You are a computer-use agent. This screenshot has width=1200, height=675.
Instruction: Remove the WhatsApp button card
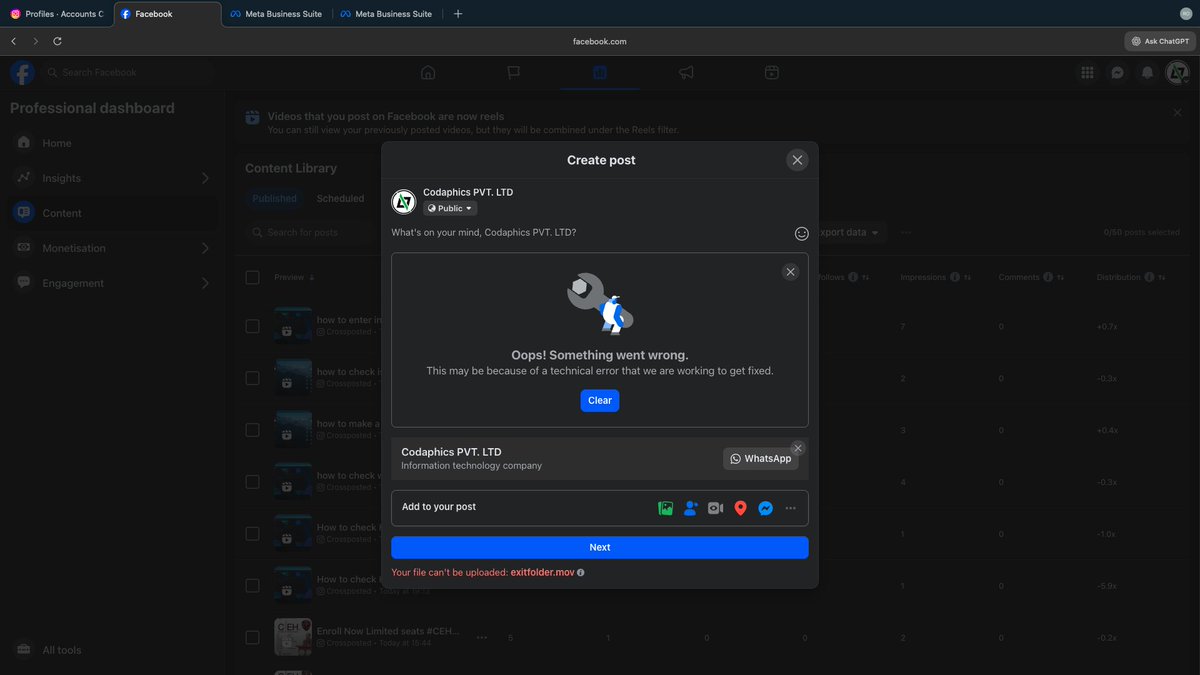click(797, 448)
